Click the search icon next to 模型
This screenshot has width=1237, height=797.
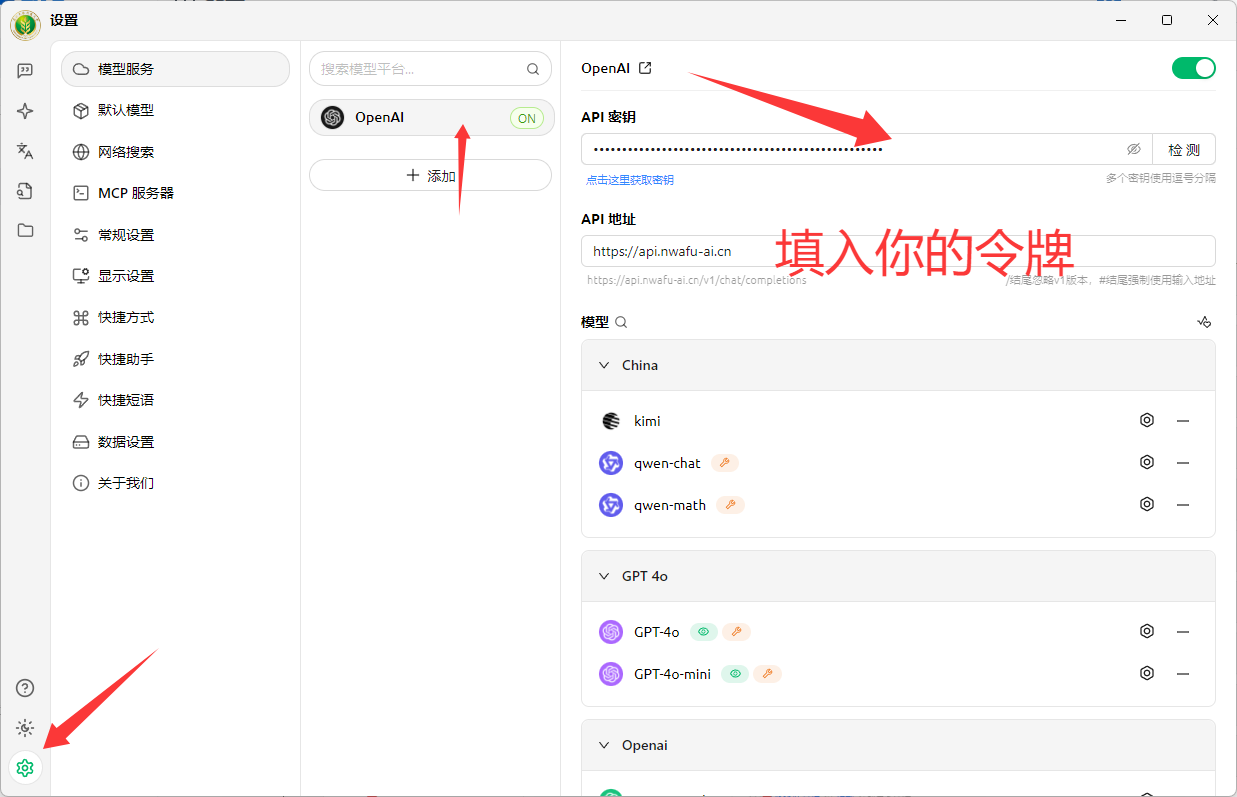click(621, 322)
